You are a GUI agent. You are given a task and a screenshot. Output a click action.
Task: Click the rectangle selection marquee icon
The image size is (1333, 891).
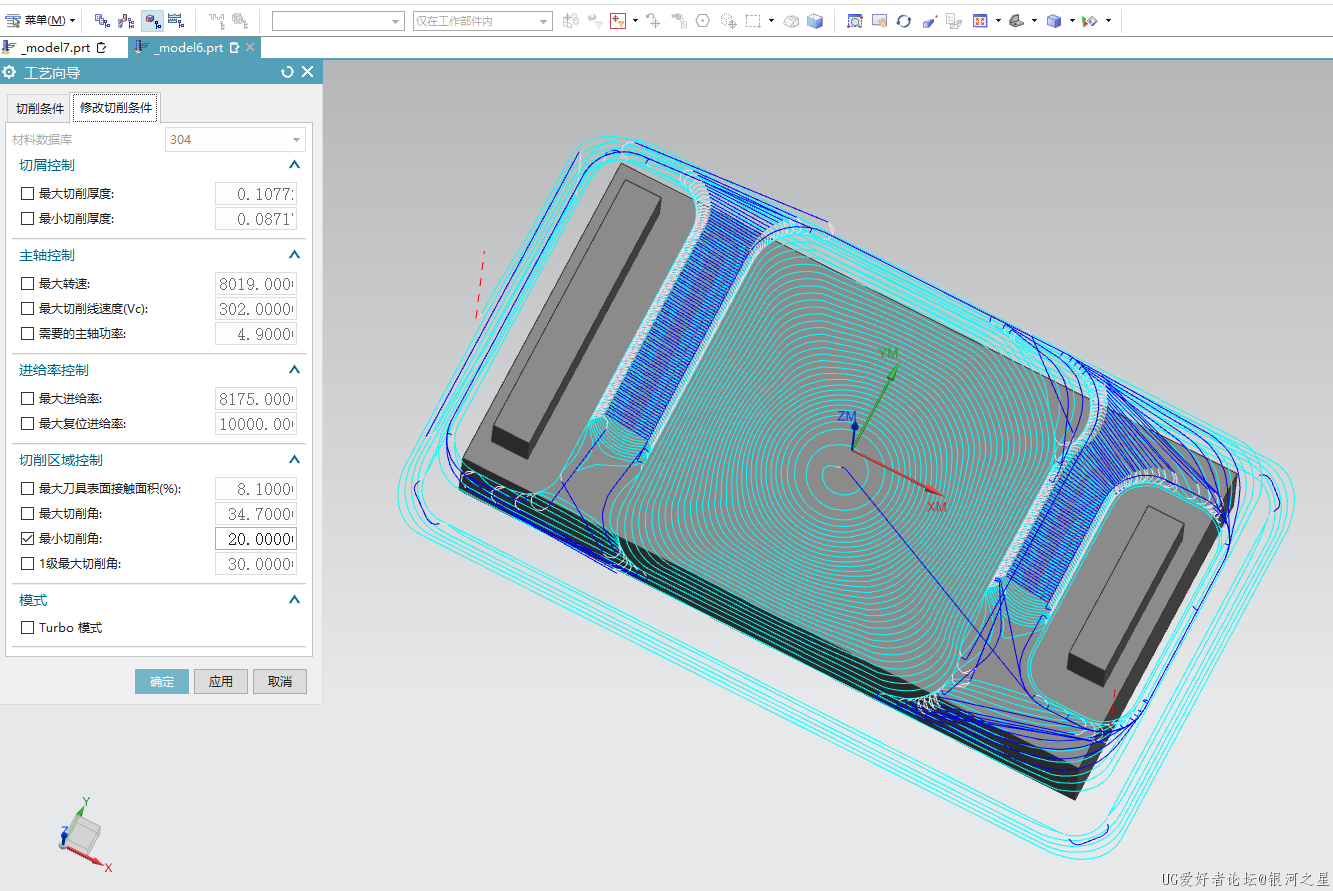(753, 20)
